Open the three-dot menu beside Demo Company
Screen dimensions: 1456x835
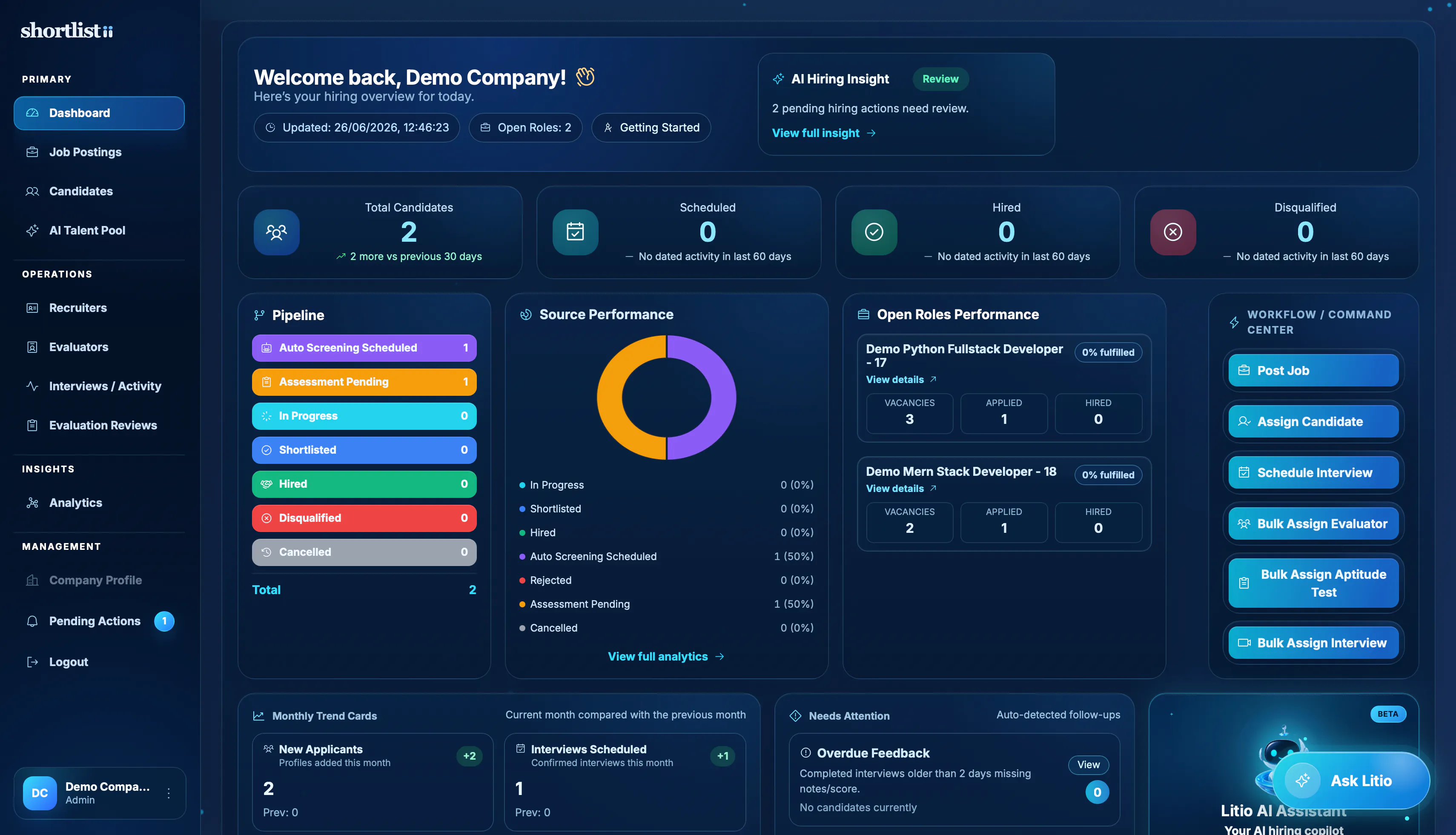tap(169, 792)
